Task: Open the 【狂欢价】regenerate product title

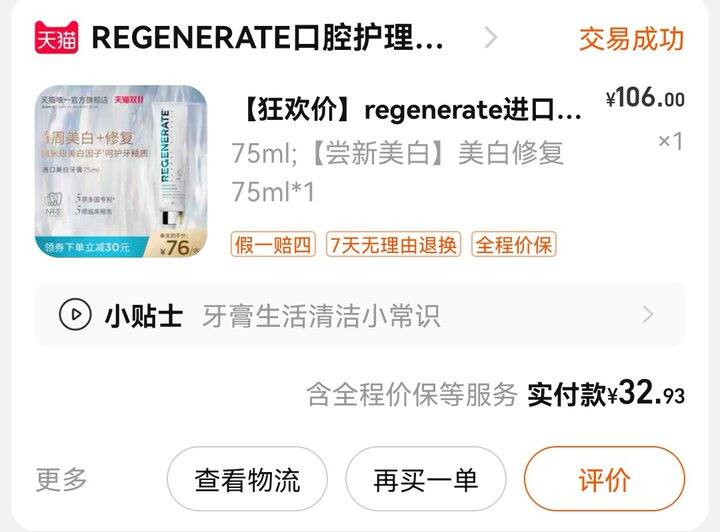Action: pyautogui.click(x=410, y=110)
